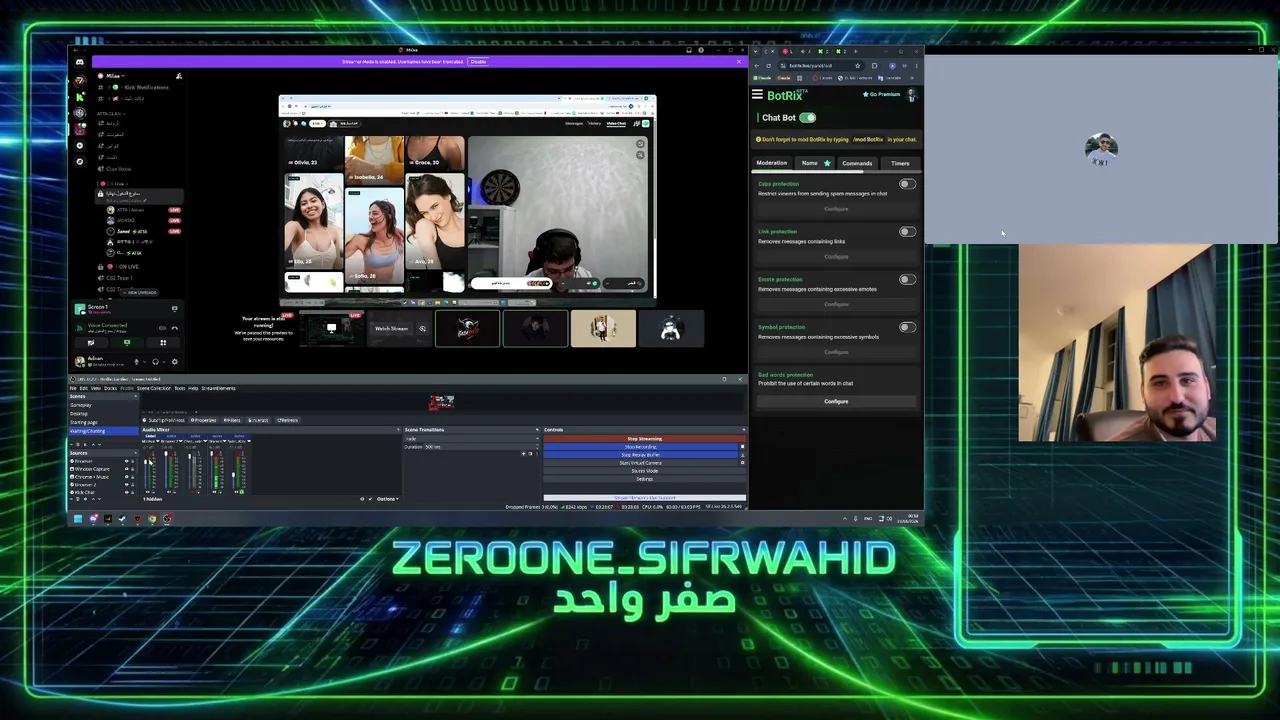Screen dimensions: 1280x720
Task: Click Stop Recording in OBS
Action: coord(641,447)
